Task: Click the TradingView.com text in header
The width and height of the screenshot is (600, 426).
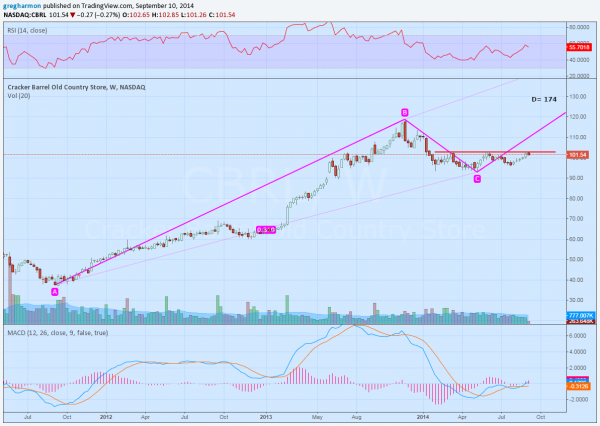Action: coord(109,6)
